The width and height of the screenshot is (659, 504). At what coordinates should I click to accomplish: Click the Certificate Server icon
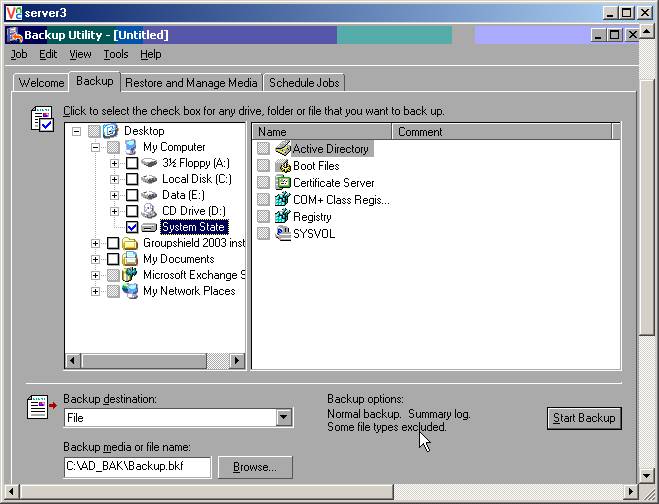[283, 183]
